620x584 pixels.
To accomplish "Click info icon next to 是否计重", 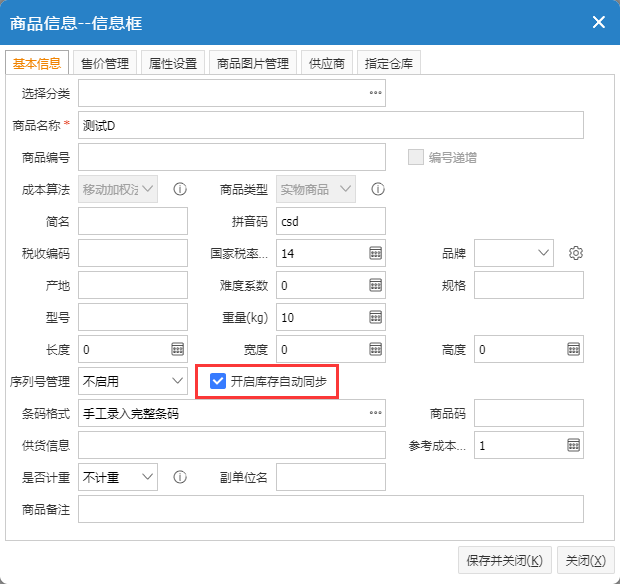I will (180, 477).
